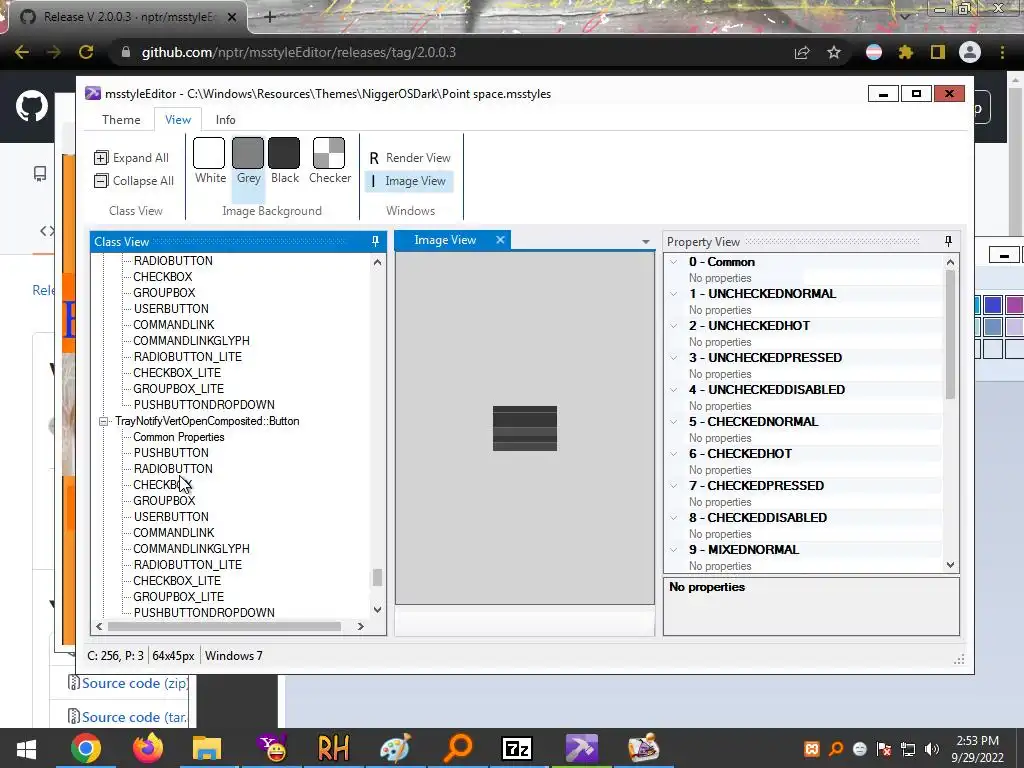Close the Image View tab
The image size is (1024, 768).
point(500,240)
